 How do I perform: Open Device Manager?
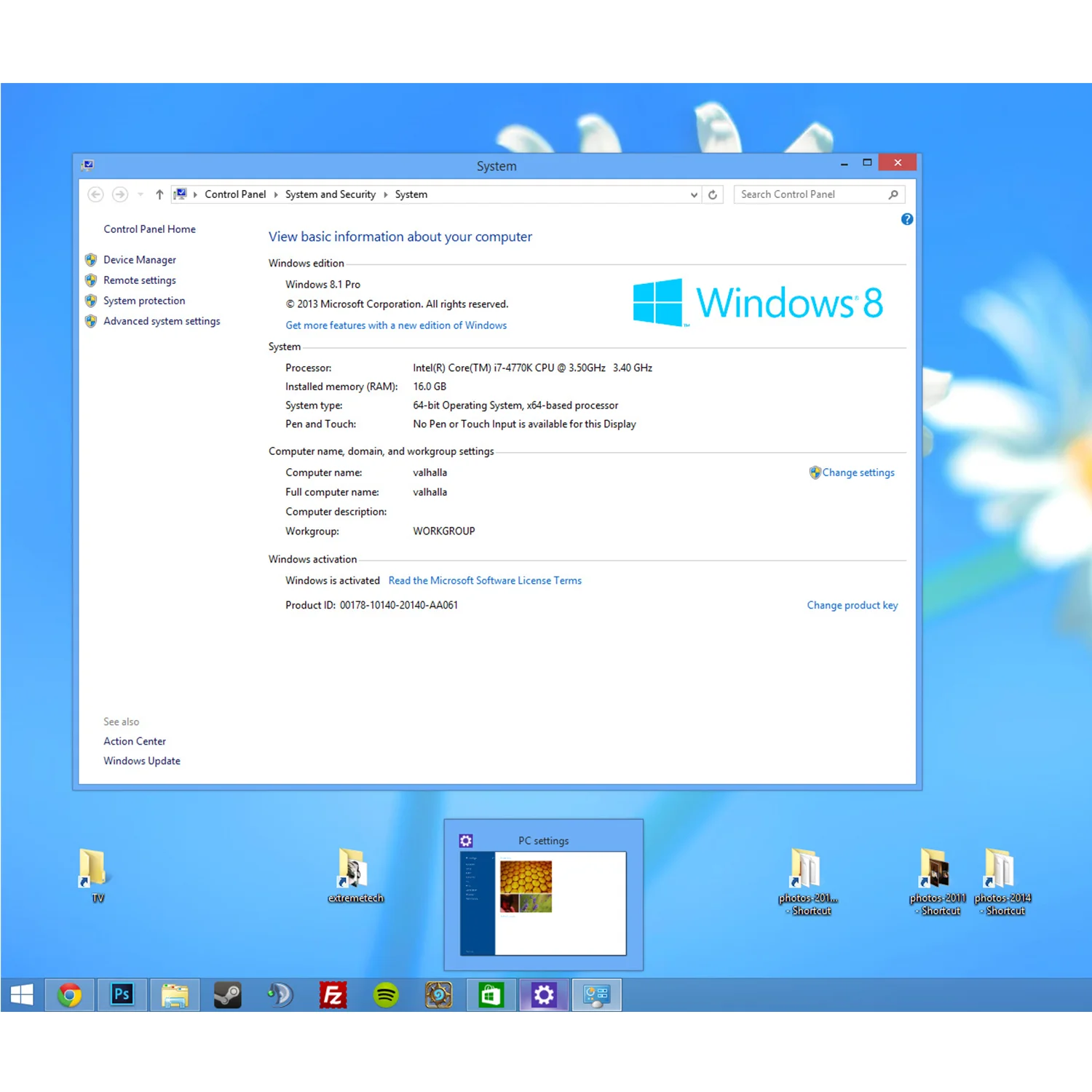point(140,260)
